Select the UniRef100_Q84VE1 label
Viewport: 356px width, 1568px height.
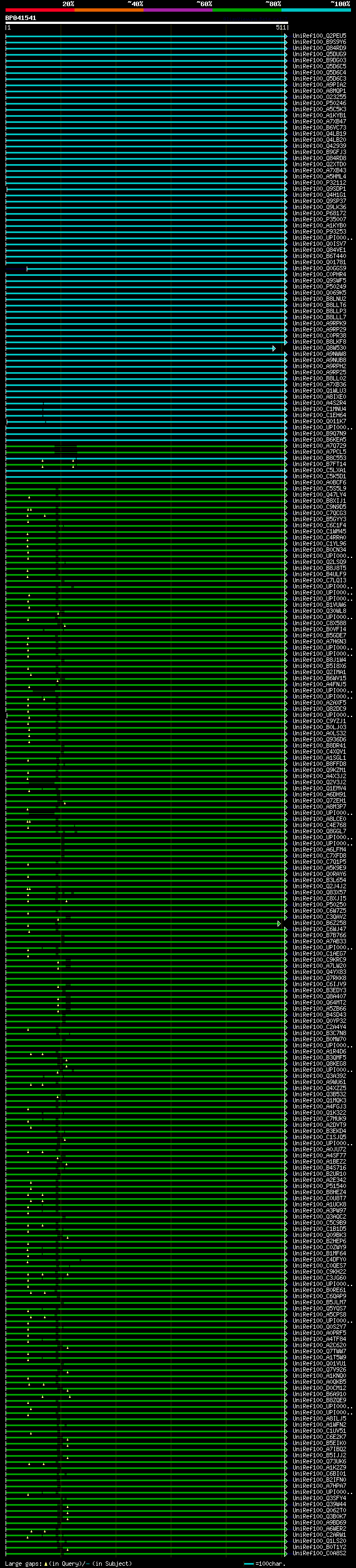click(x=319, y=250)
